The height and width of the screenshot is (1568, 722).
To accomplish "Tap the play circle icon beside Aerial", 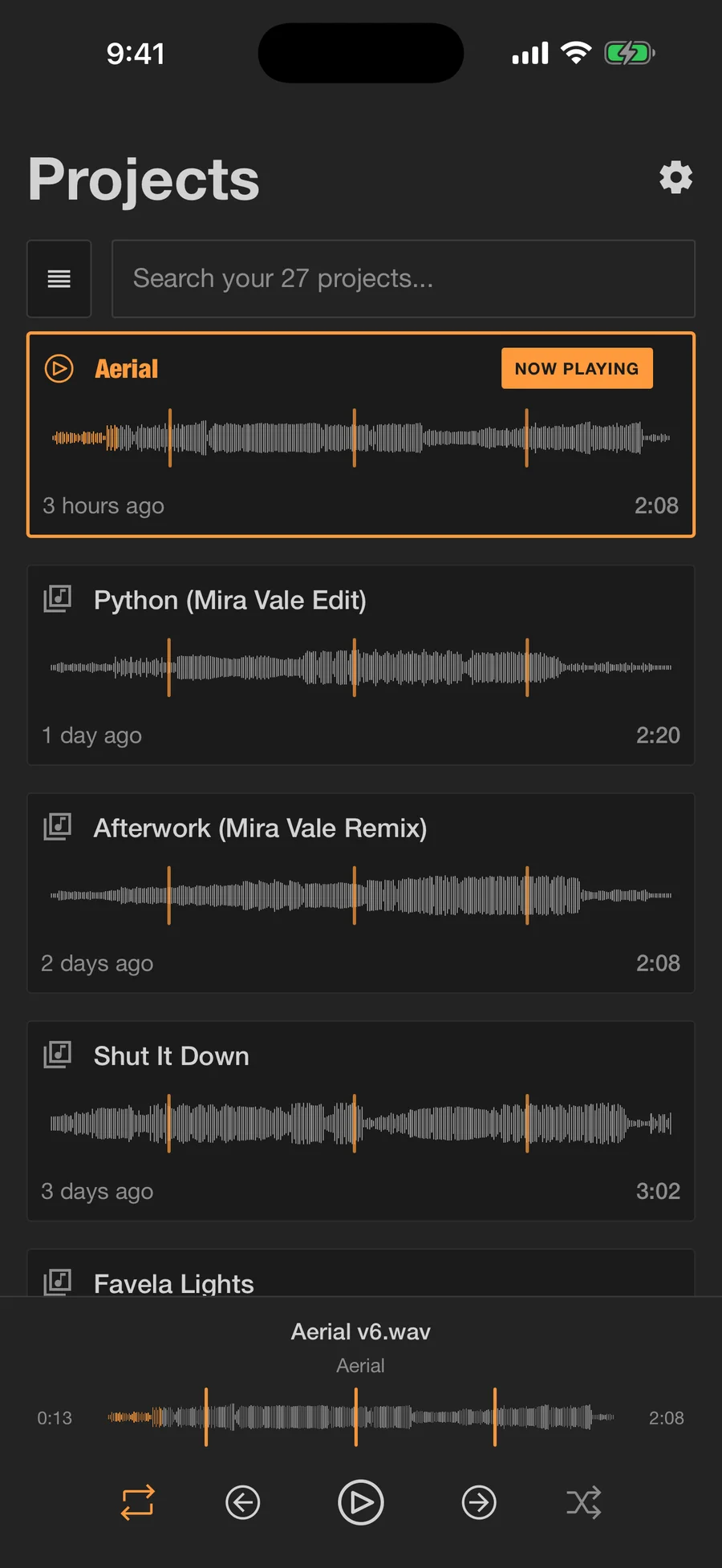I will pyautogui.click(x=59, y=369).
